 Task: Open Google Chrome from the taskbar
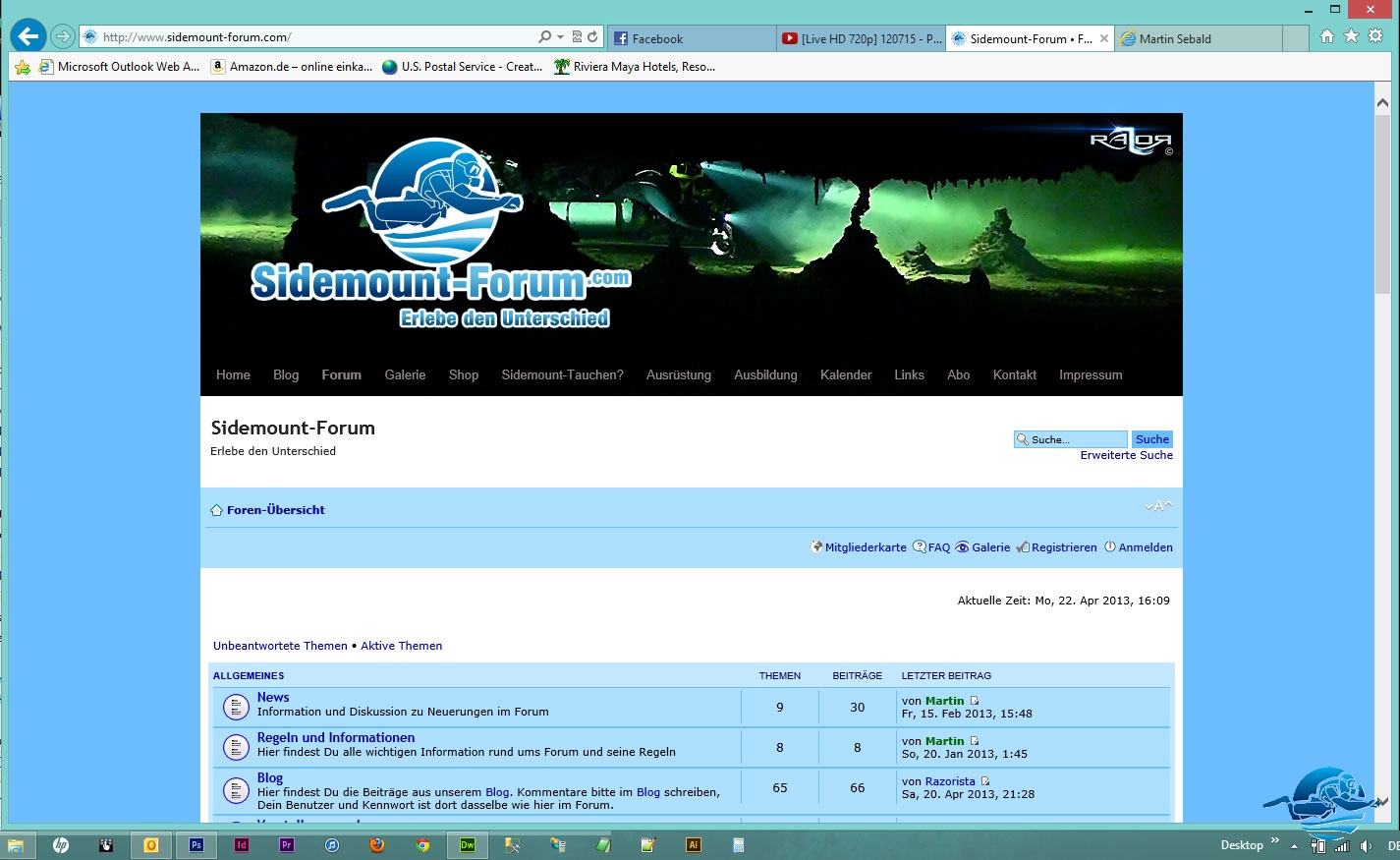[422, 845]
